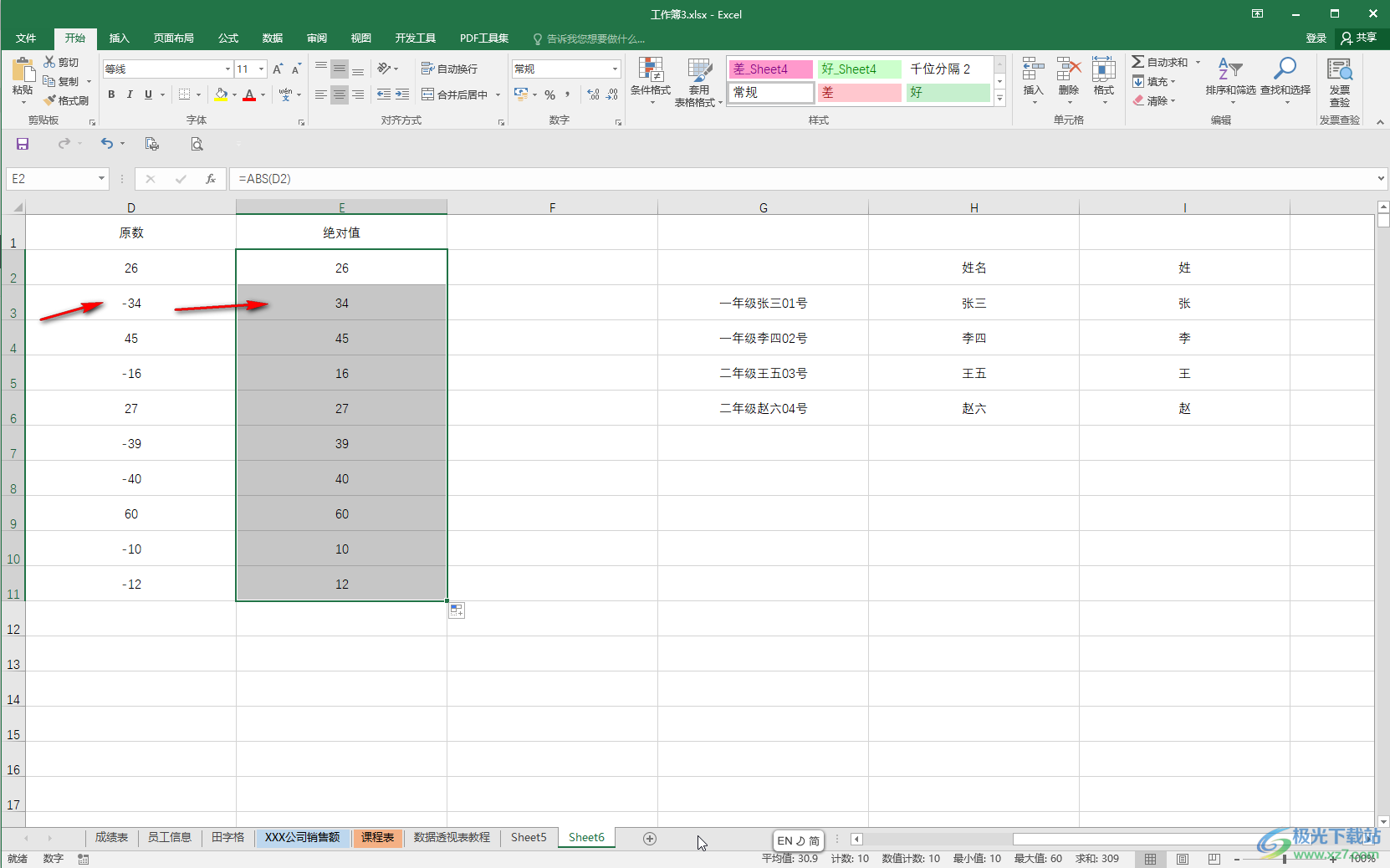Open Find and Select magnifier
1390x868 pixels.
click(x=1285, y=80)
